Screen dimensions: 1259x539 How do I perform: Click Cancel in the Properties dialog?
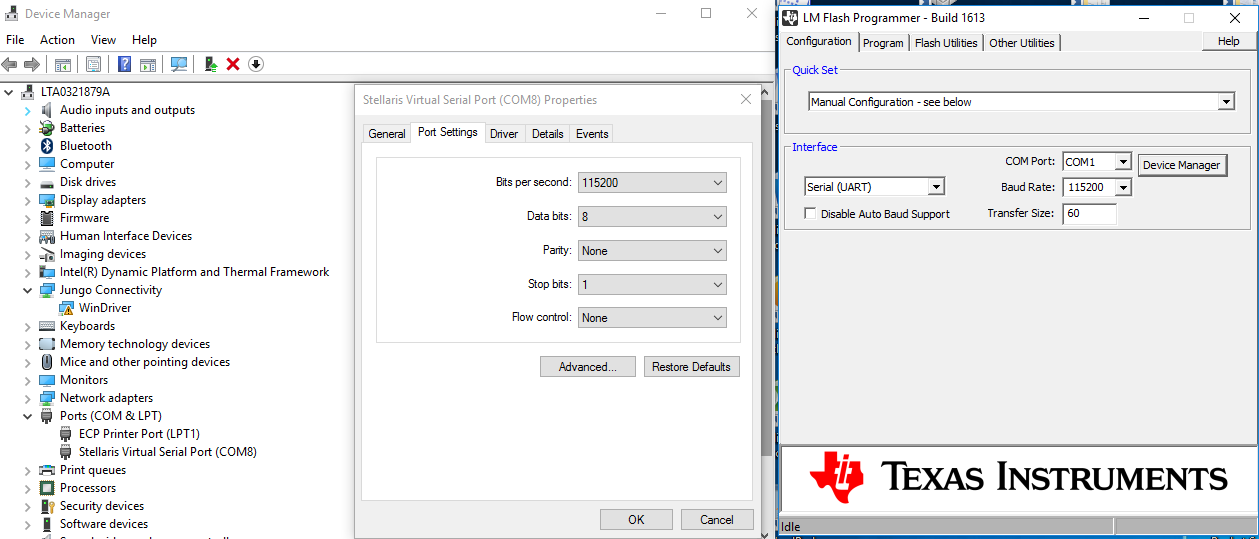(717, 519)
